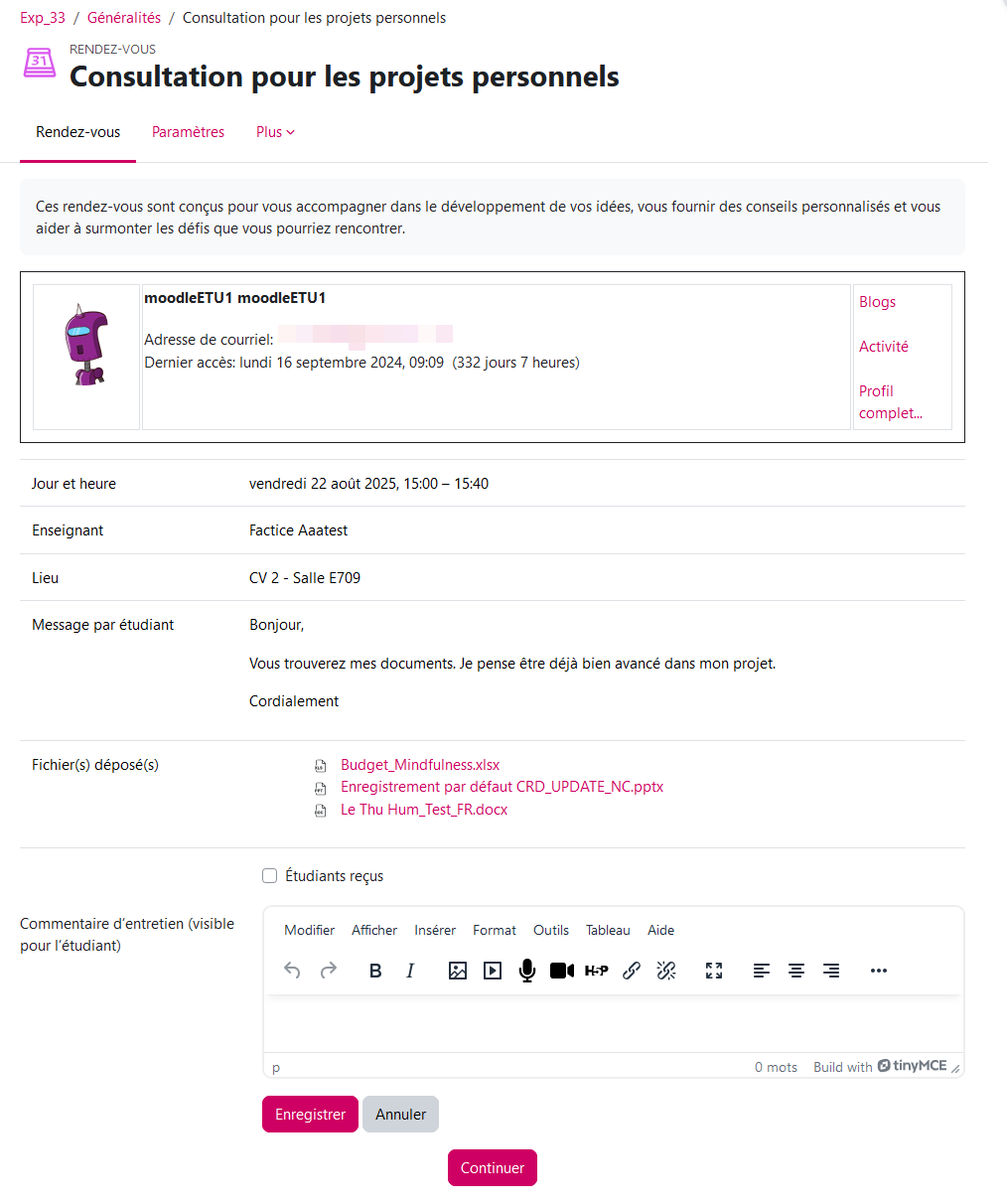Expand the Plus dropdown tab
Viewport: 1007px width, 1204px height.
275,132
